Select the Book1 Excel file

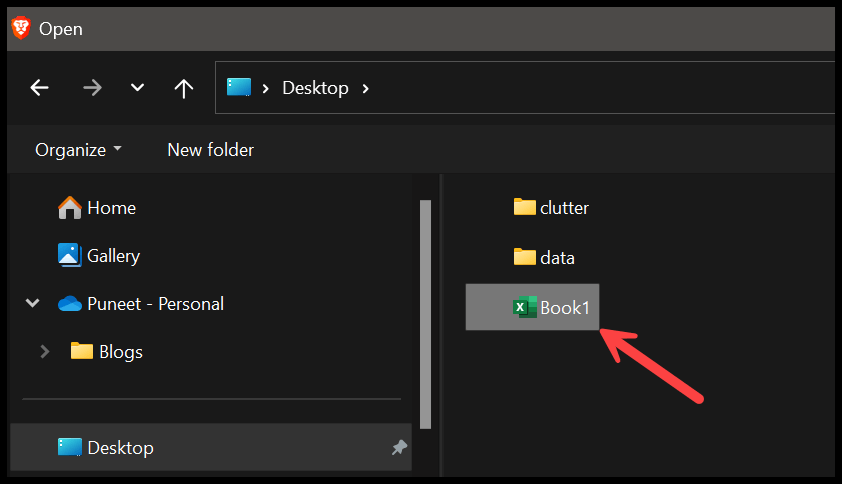click(x=532, y=307)
